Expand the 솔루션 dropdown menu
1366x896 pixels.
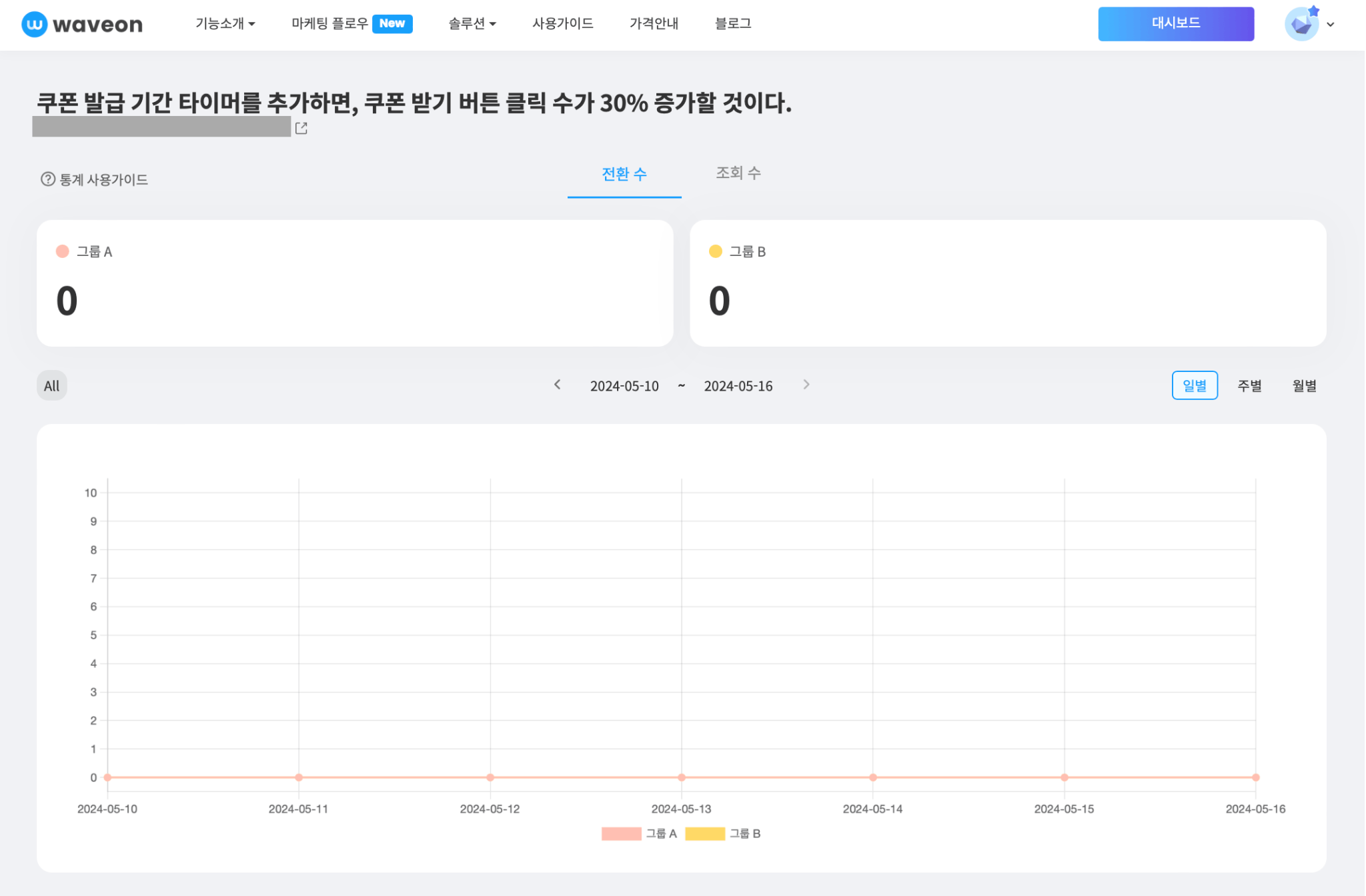point(472,23)
